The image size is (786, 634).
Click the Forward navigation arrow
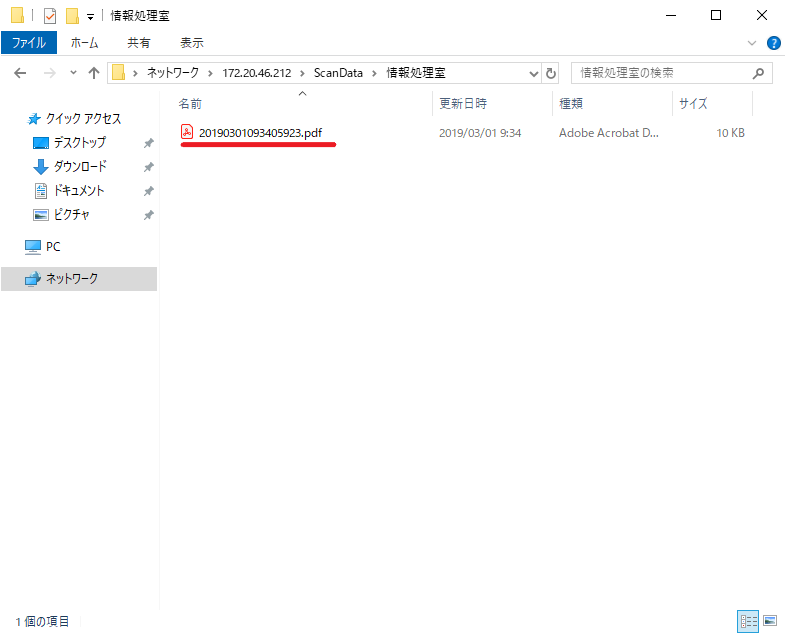click(50, 73)
